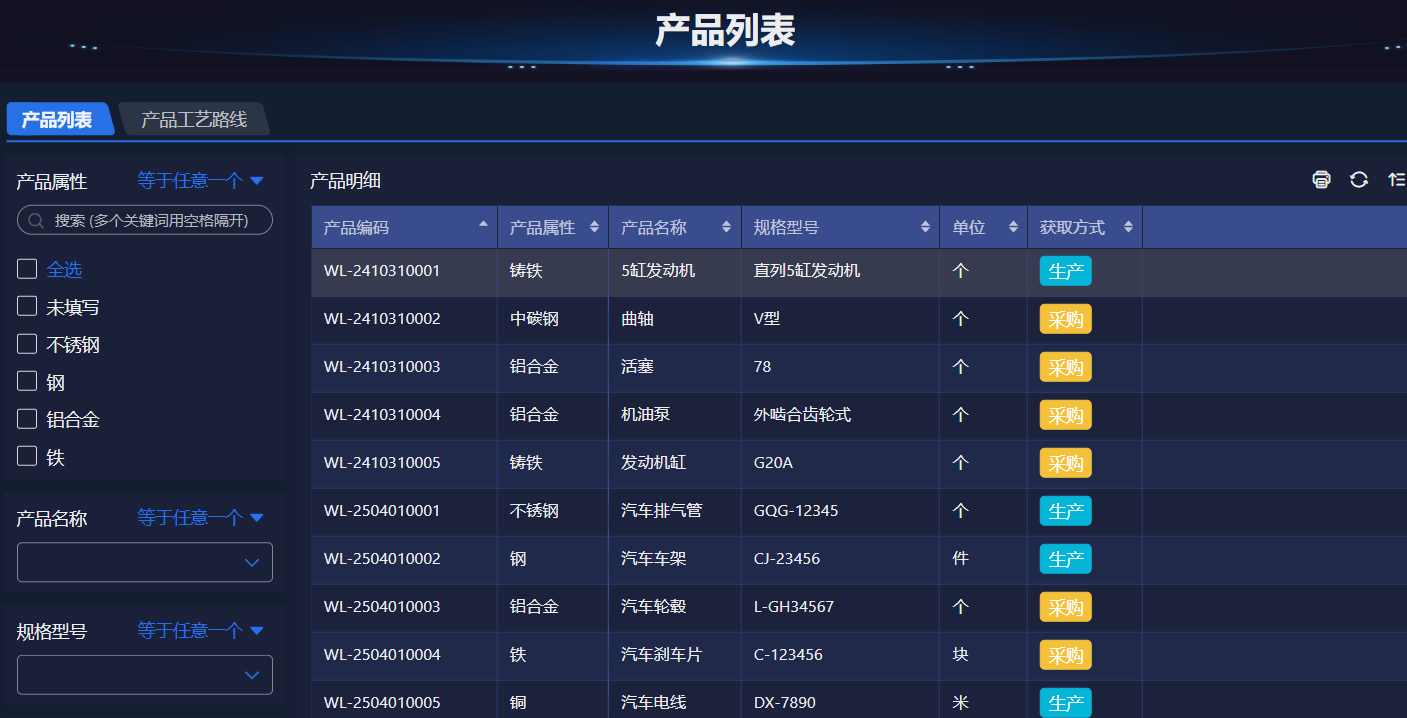Check the 全选 checkbox
The width and height of the screenshot is (1407, 718).
(27, 269)
